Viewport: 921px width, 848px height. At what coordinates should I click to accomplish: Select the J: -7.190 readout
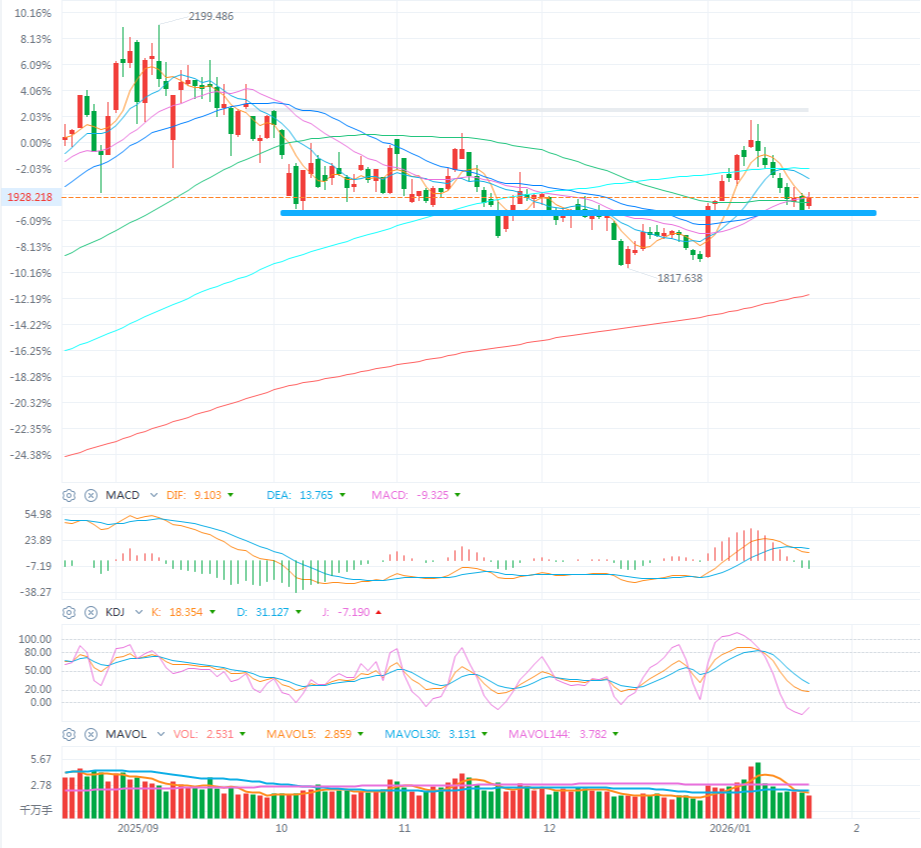point(346,612)
